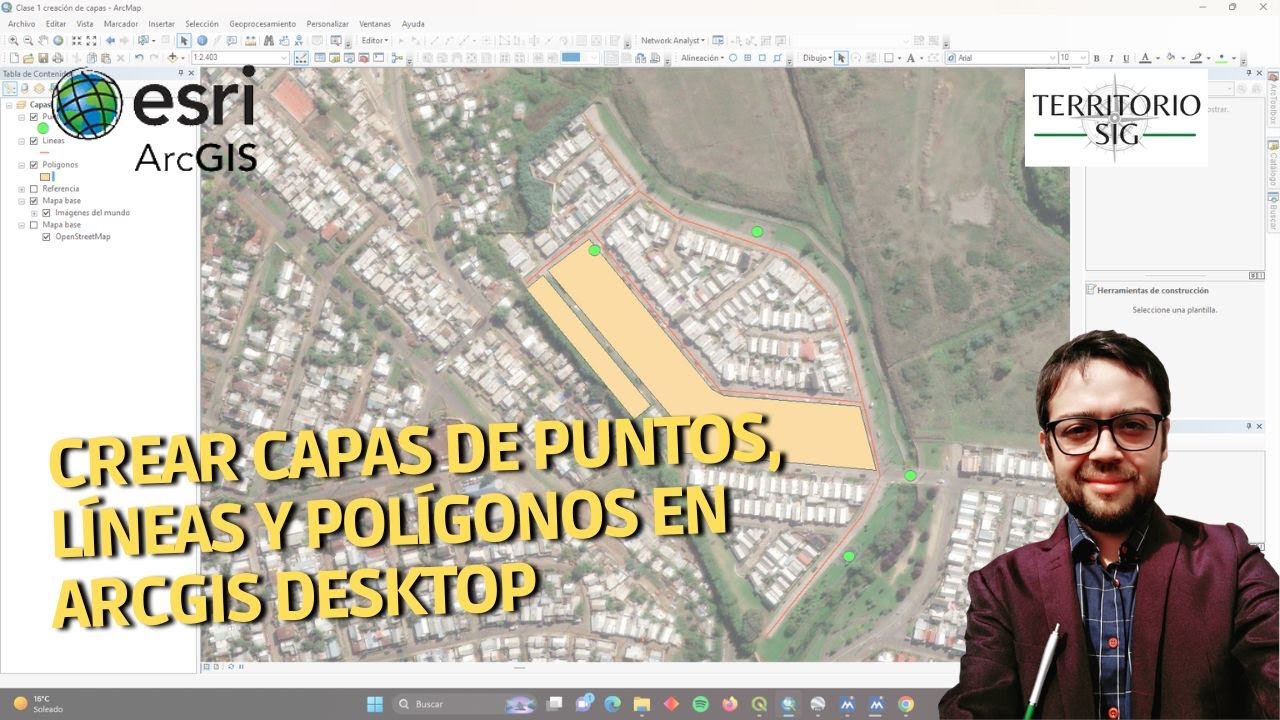Expand the Referencia layer group
1280x720 pixels.
tap(22, 189)
